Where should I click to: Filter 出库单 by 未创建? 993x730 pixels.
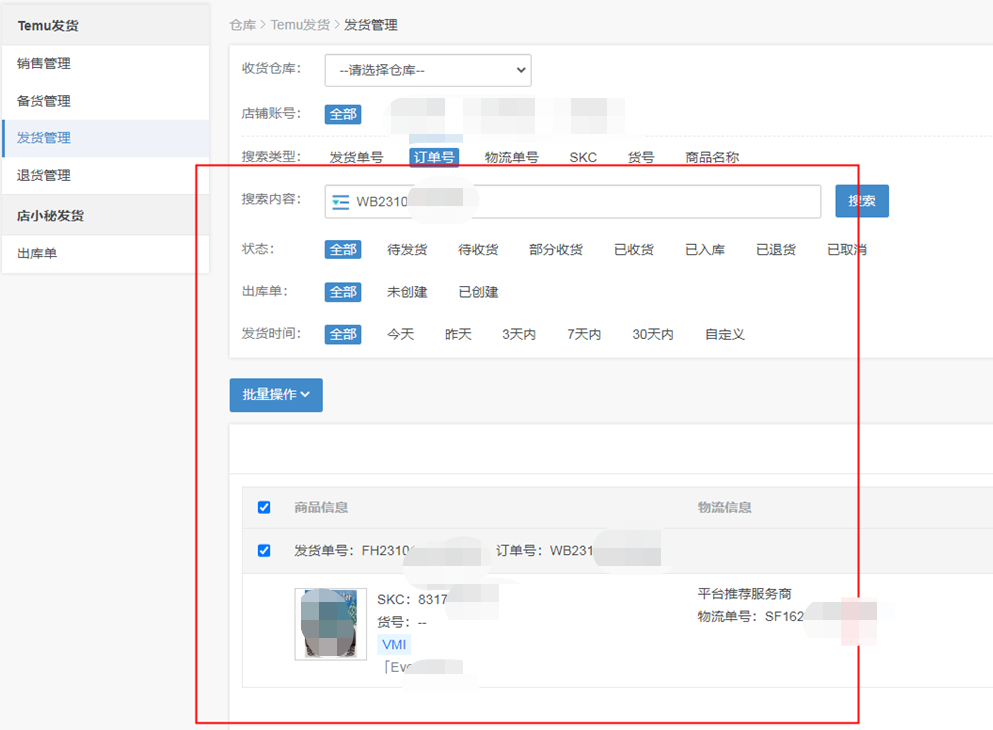[407, 293]
